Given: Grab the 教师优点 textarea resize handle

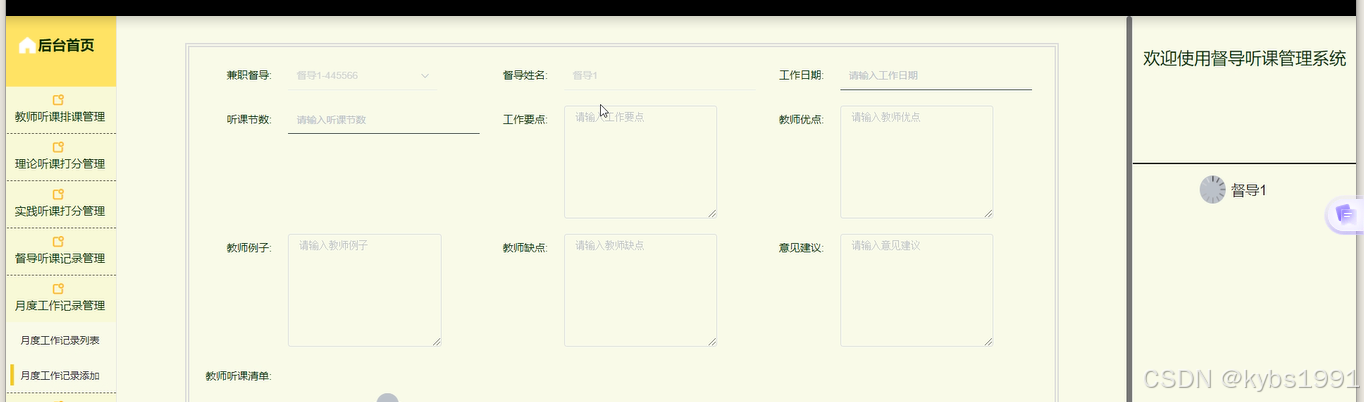Looking at the screenshot, I should 988,213.
